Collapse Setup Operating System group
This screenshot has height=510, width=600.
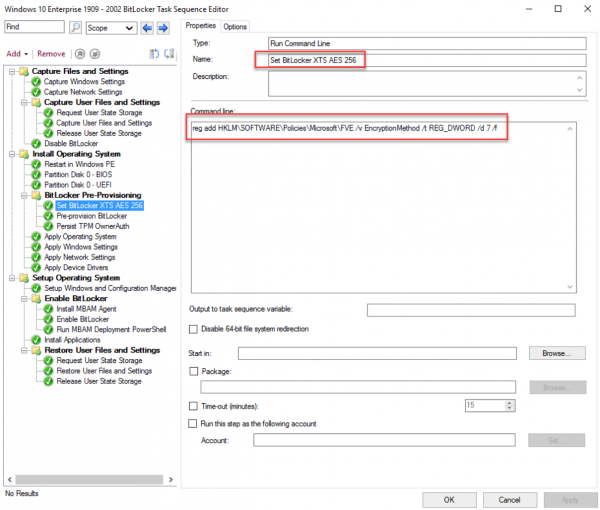[x=12, y=278]
